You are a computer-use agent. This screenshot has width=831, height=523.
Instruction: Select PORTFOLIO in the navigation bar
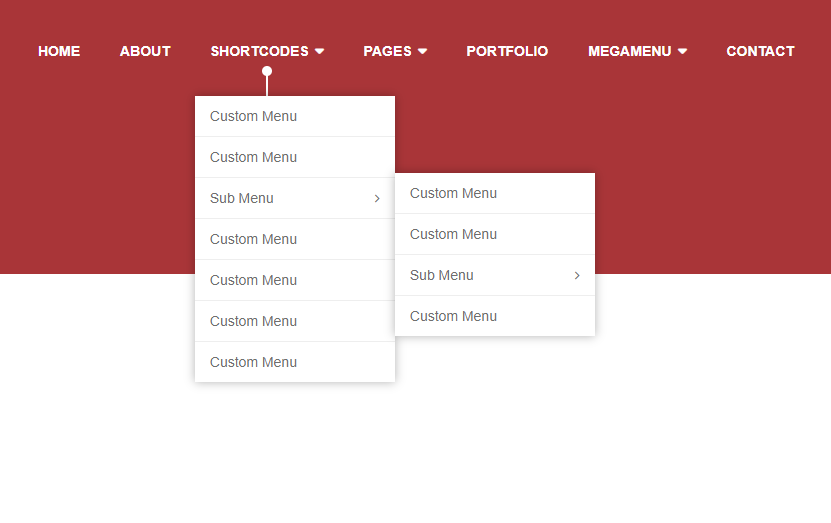507,51
